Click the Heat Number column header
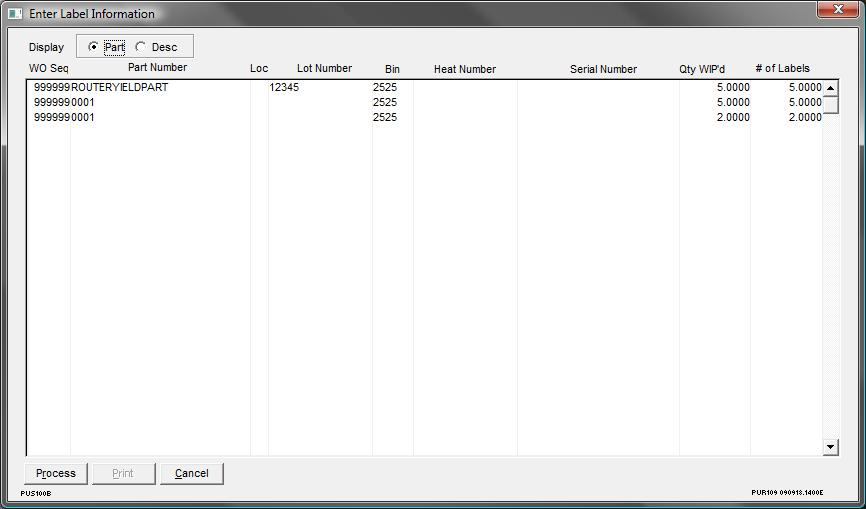The height and width of the screenshot is (509, 866). [464, 69]
